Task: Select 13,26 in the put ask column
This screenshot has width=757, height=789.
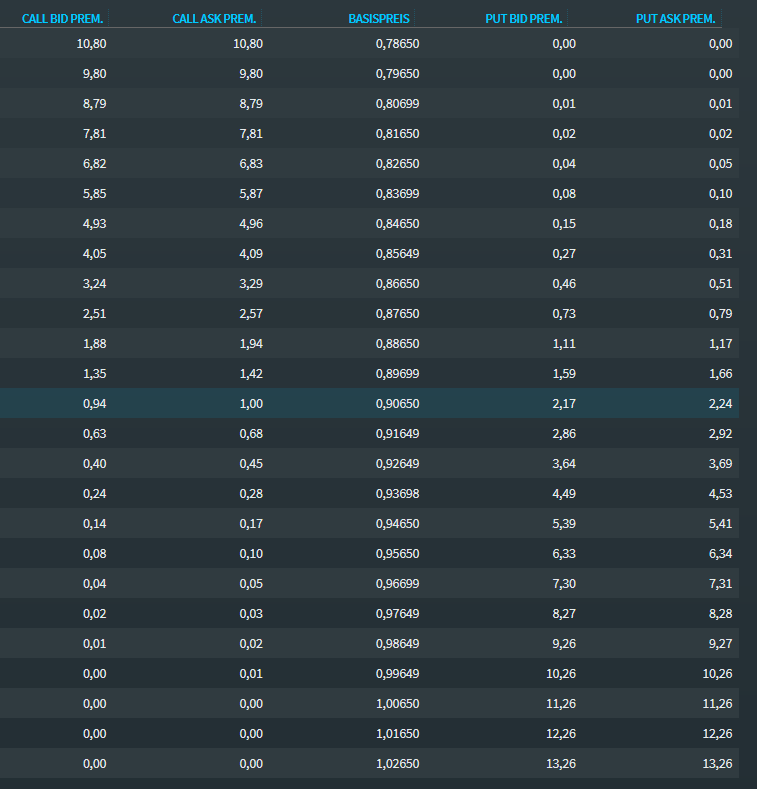Action: [x=717, y=764]
